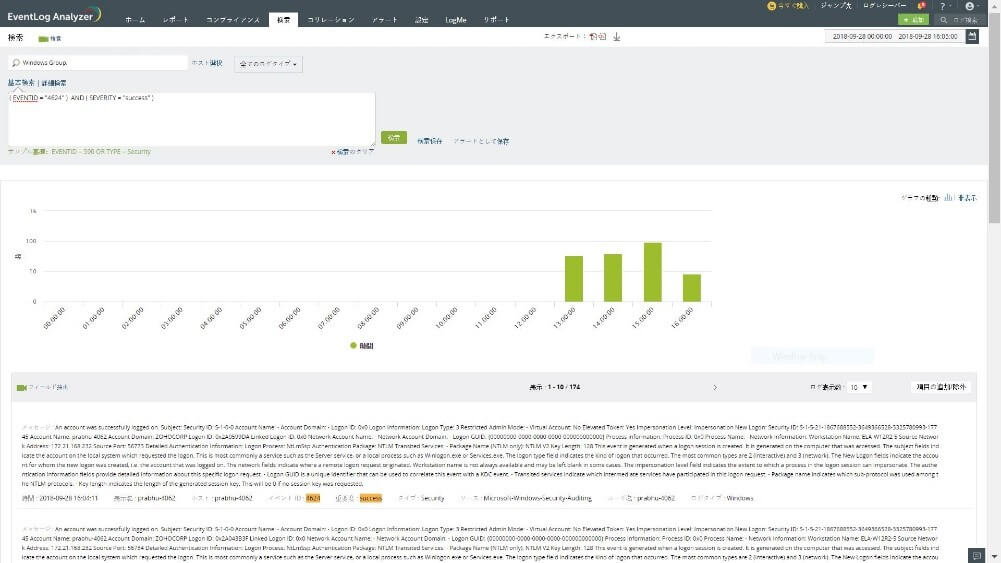Screen dimensions: 1001x563
Task: Open the コリレーション tab
Action: pos(331,20)
